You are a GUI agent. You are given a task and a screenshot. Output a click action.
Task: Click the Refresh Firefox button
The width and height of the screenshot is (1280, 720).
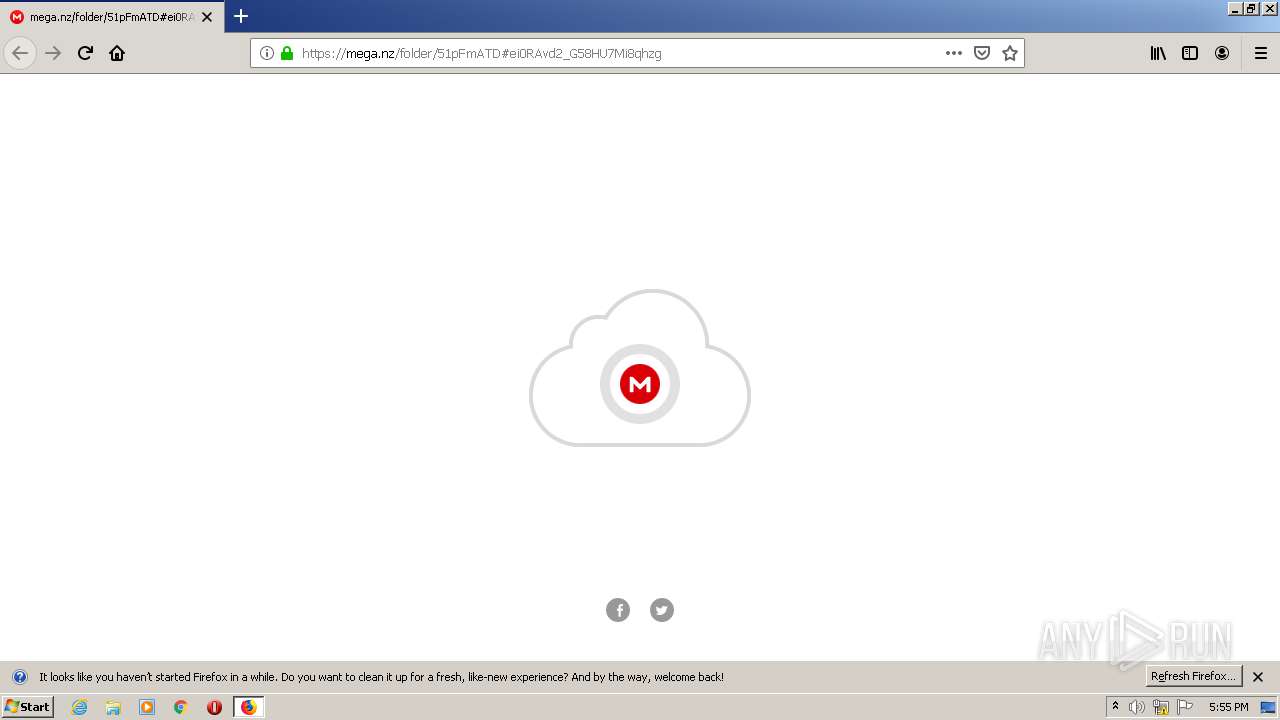[x=1193, y=677]
